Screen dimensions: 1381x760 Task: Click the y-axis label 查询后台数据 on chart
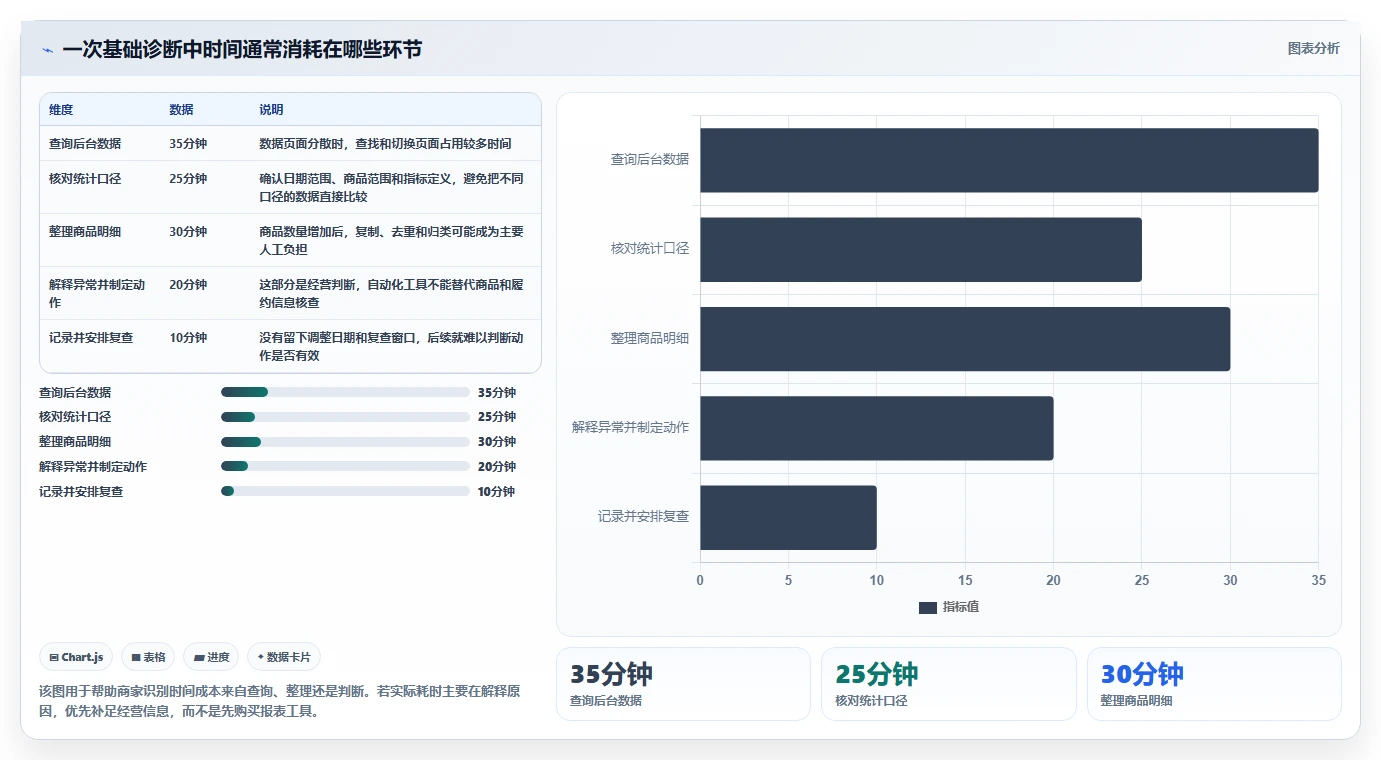pos(650,159)
